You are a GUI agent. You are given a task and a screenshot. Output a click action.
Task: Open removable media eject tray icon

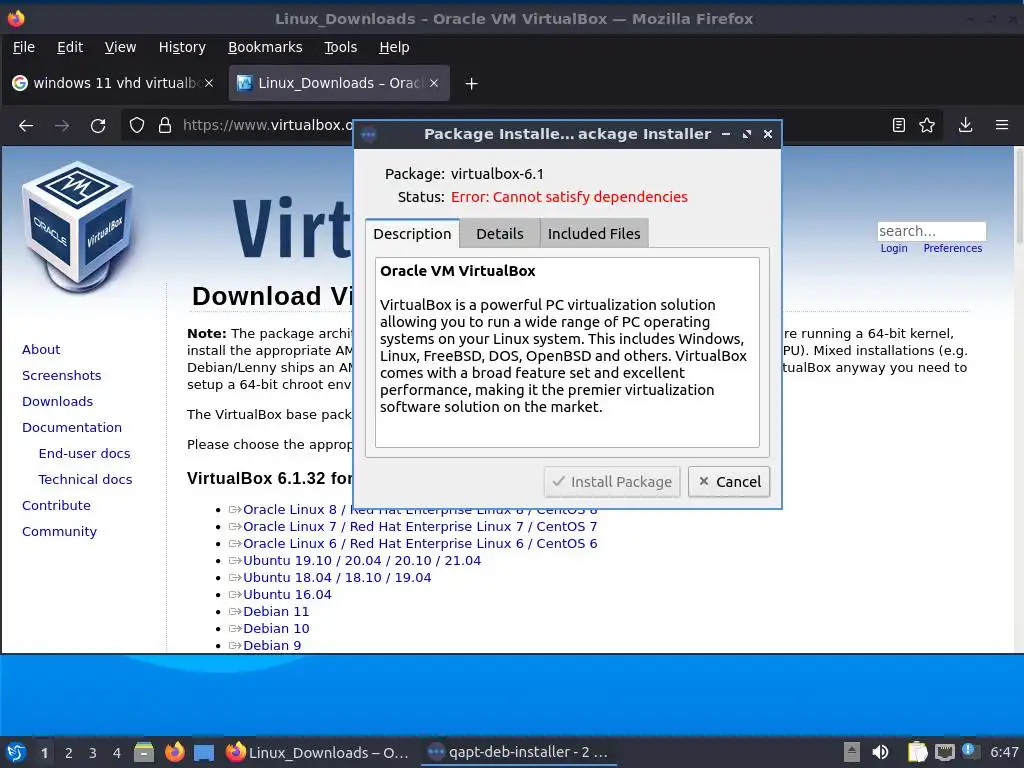(851, 752)
